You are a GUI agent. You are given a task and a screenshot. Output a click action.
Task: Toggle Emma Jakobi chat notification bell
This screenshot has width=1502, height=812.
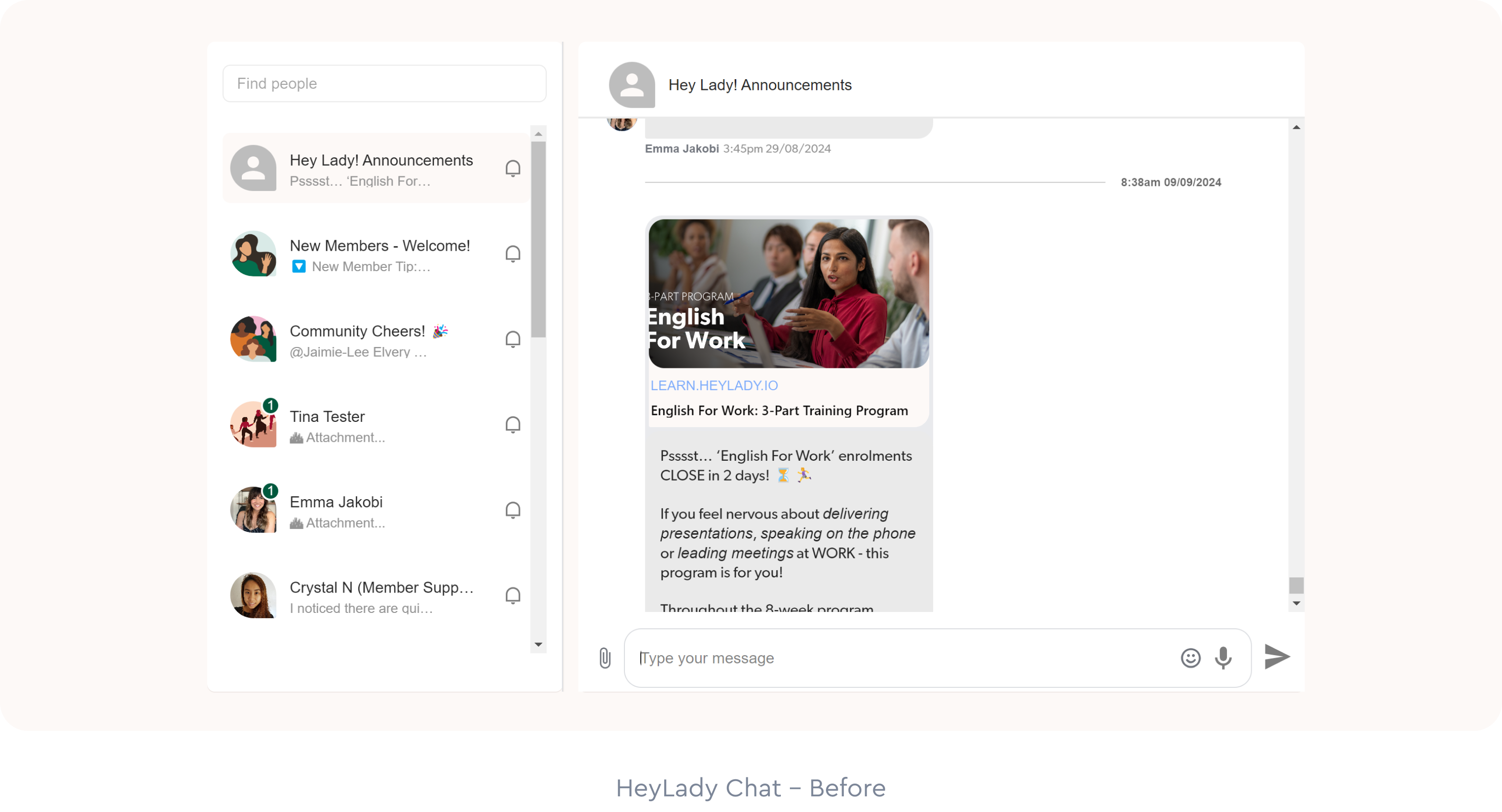coord(513,510)
